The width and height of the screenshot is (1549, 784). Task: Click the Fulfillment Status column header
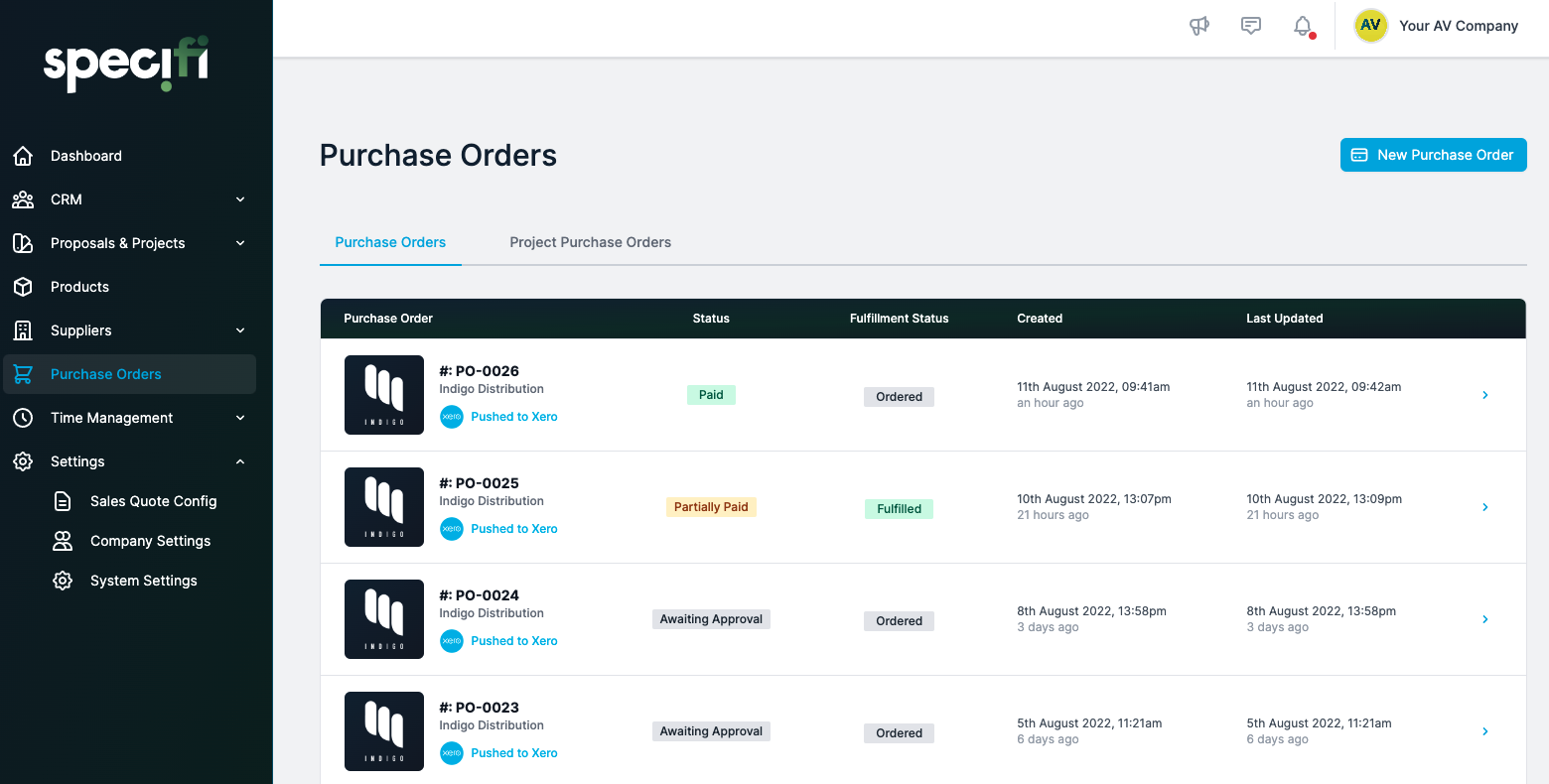(x=899, y=319)
